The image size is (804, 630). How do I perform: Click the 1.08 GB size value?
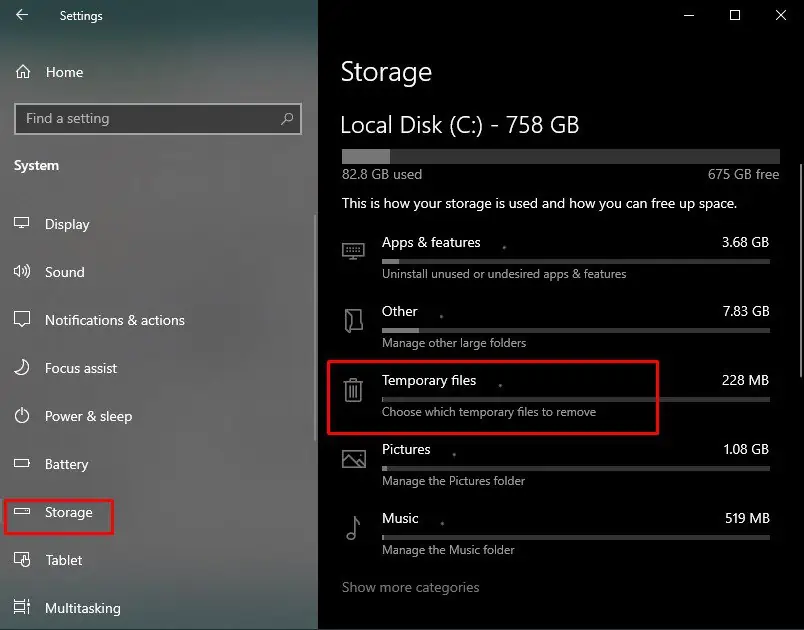pyautogui.click(x=746, y=450)
